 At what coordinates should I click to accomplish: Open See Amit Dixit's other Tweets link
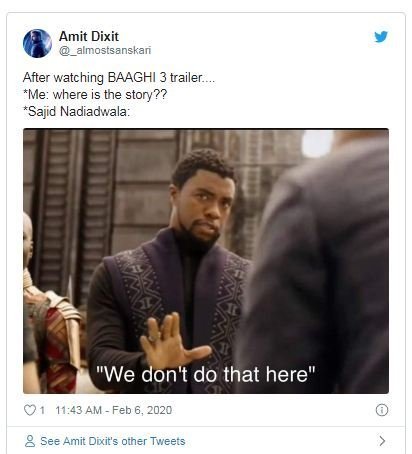tap(112, 441)
